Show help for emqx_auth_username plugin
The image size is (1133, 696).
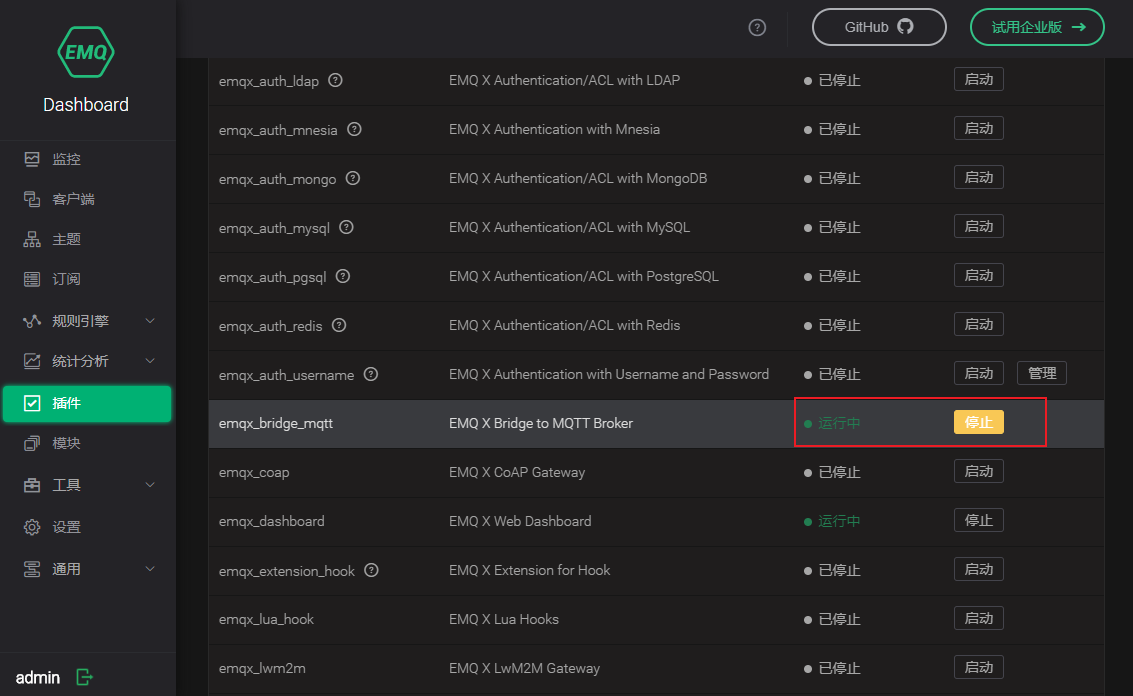[371, 374]
